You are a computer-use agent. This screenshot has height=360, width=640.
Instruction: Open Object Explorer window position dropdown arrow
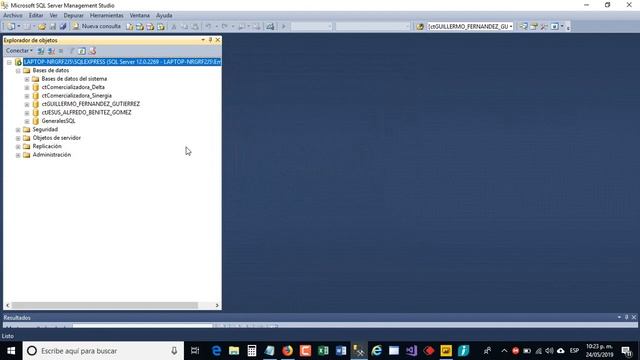(203, 40)
